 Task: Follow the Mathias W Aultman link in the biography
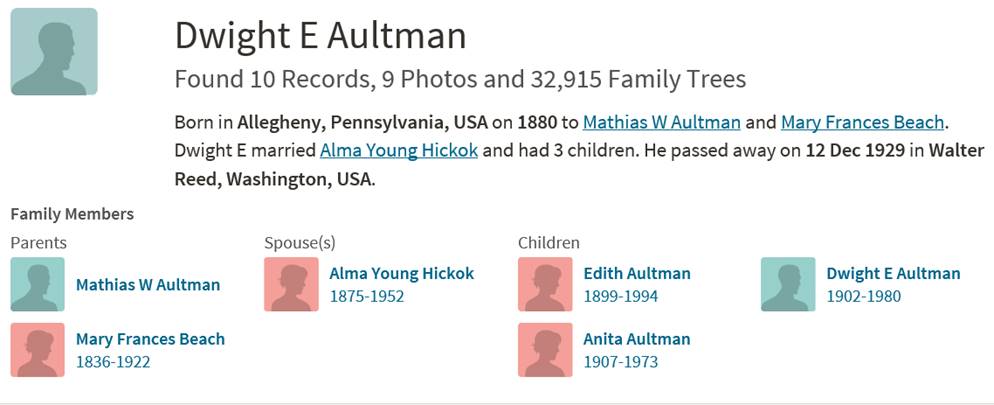(661, 122)
